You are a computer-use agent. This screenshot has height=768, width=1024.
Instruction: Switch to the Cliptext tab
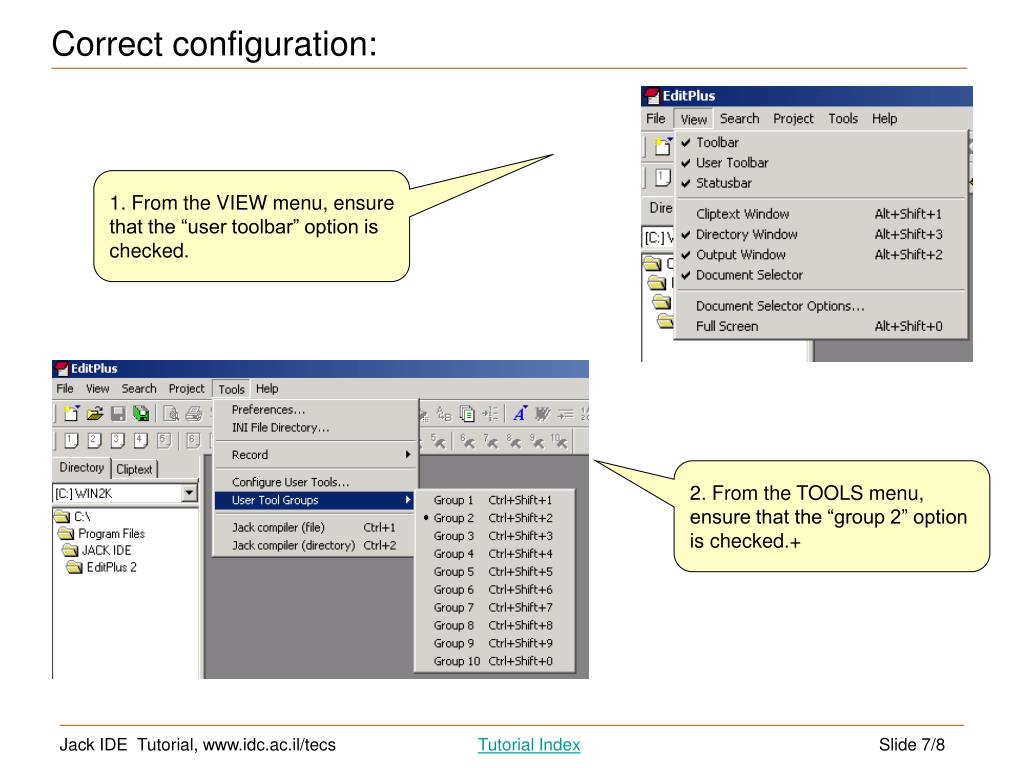click(134, 469)
